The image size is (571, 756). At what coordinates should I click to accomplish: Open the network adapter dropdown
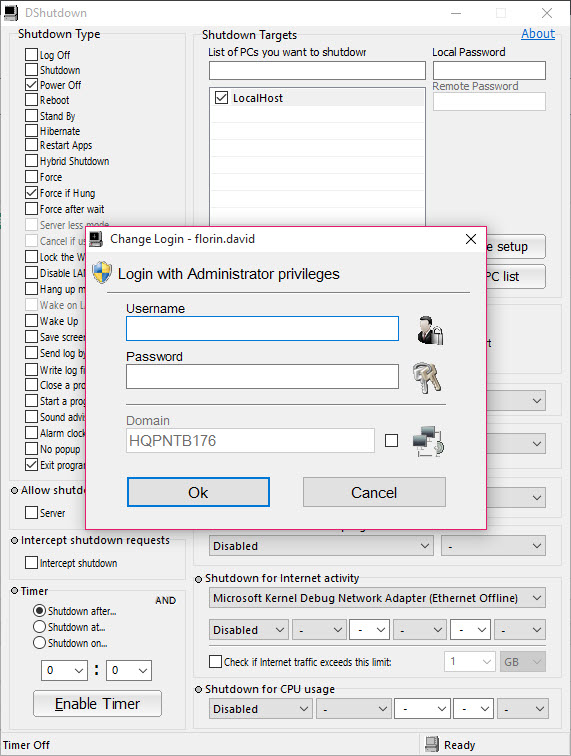(x=377, y=598)
